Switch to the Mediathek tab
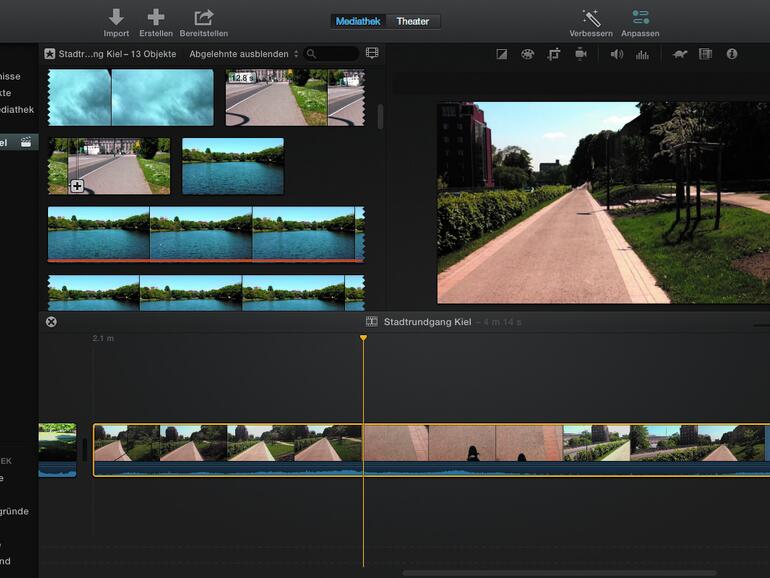Viewport: 770px width, 578px height. coord(358,21)
